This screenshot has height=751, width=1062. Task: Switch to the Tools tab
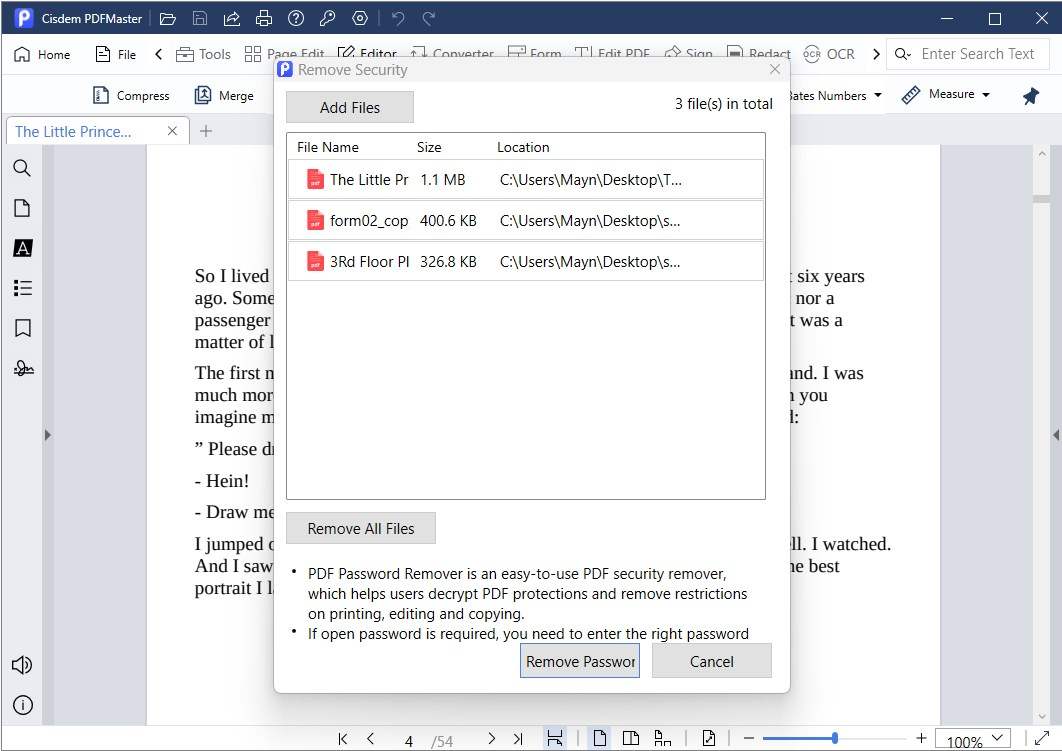(x=203, y=54)
